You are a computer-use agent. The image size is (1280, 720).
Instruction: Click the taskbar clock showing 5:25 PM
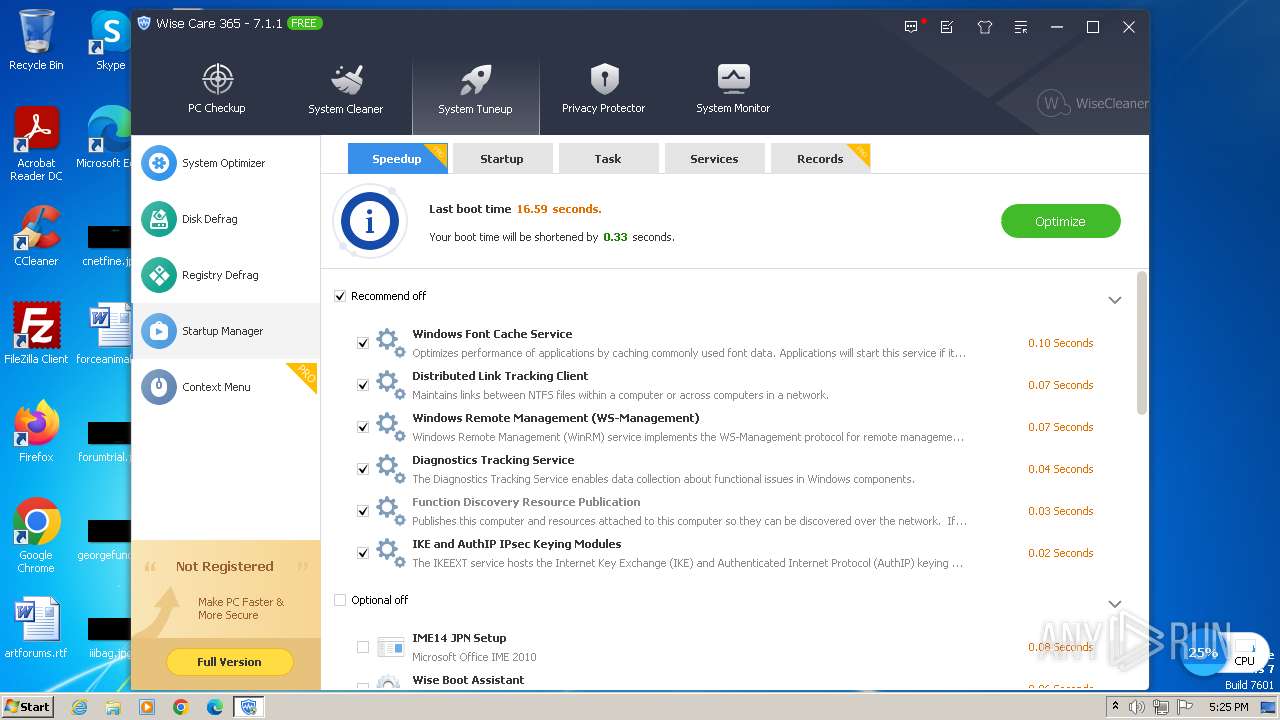click(1228, 707)
